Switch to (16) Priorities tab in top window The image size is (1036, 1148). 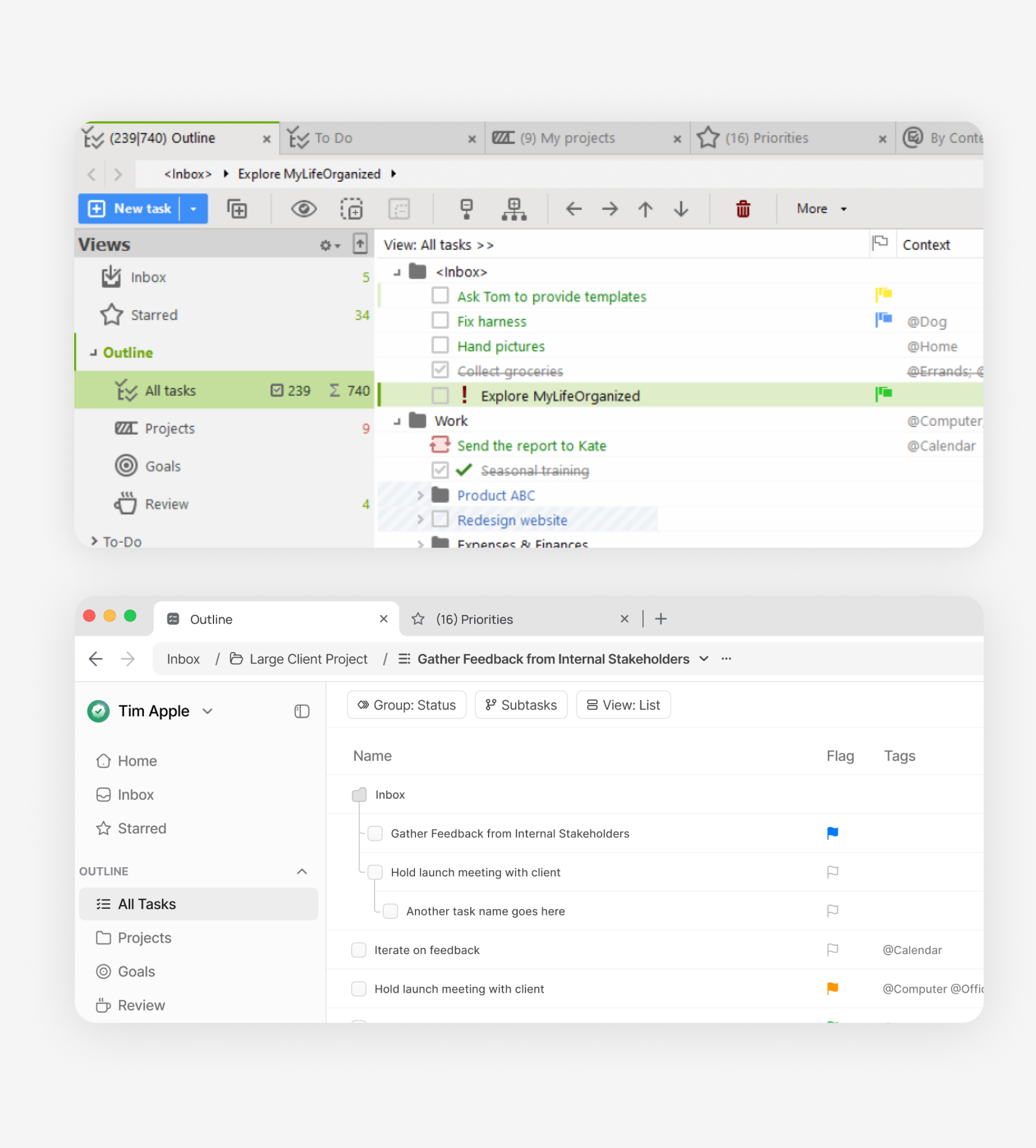click(x=793, y=138)
